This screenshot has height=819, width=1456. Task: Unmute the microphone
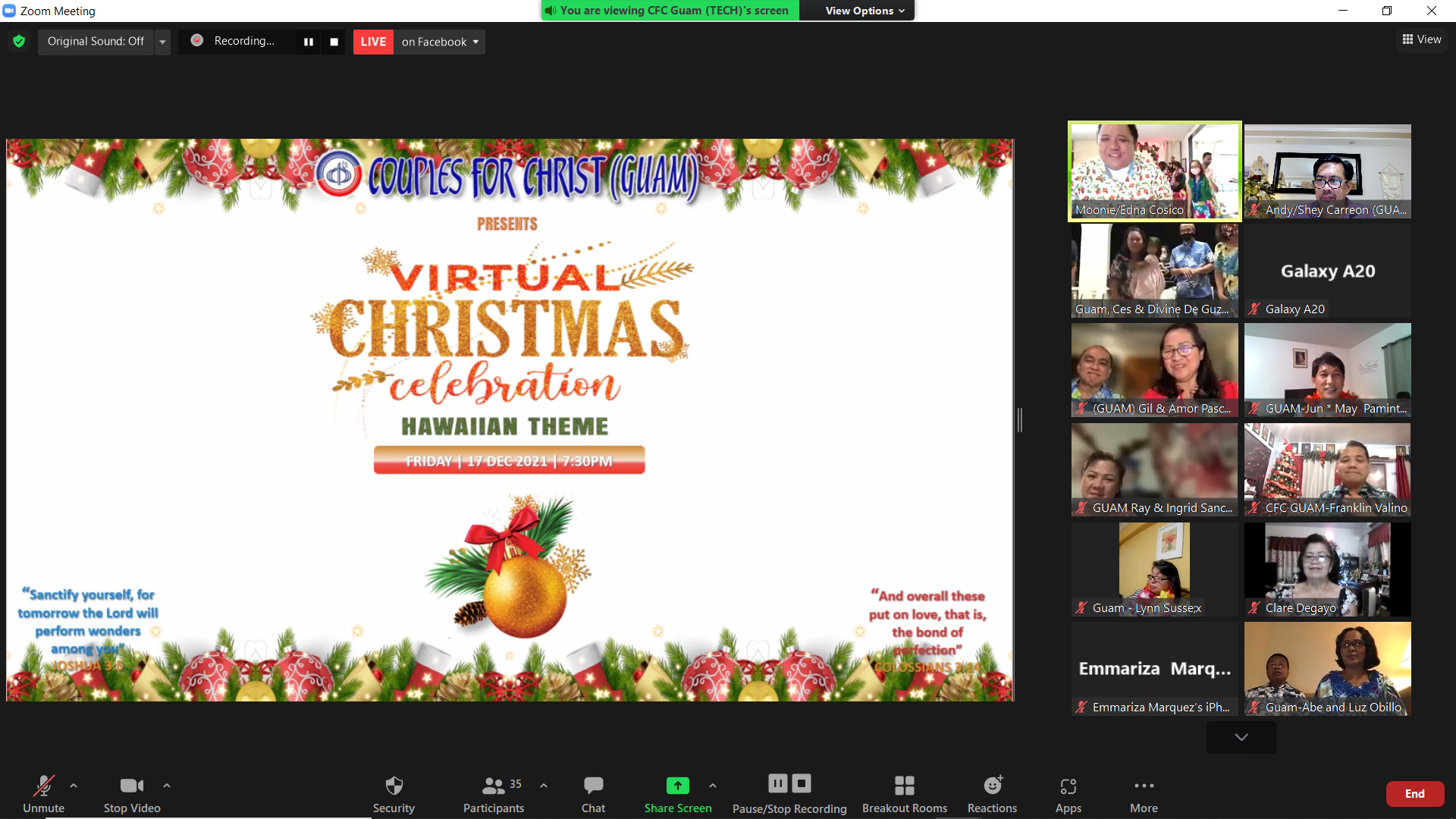43,794
